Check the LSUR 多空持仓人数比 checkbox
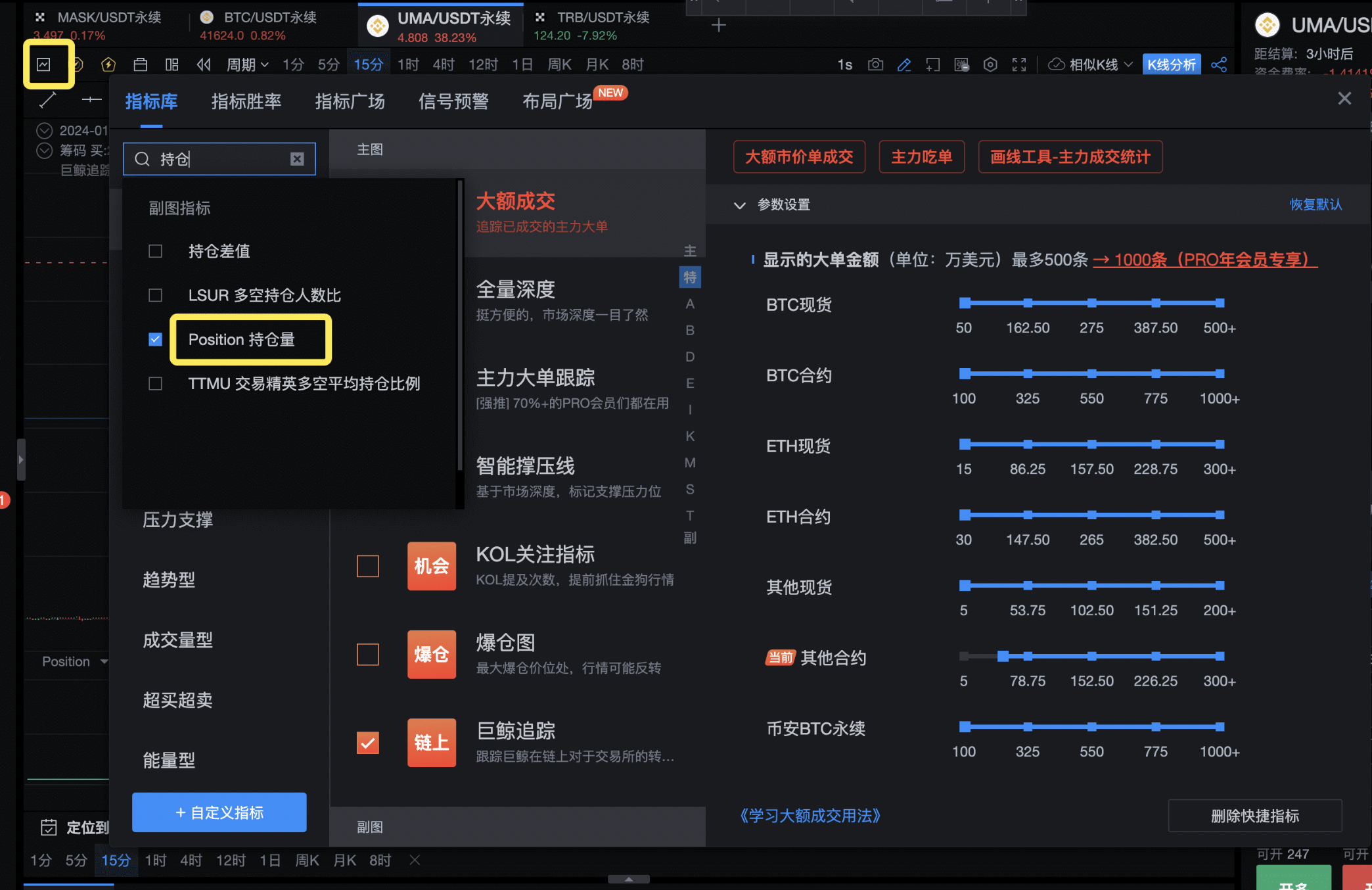 click(x=155, y=295)
